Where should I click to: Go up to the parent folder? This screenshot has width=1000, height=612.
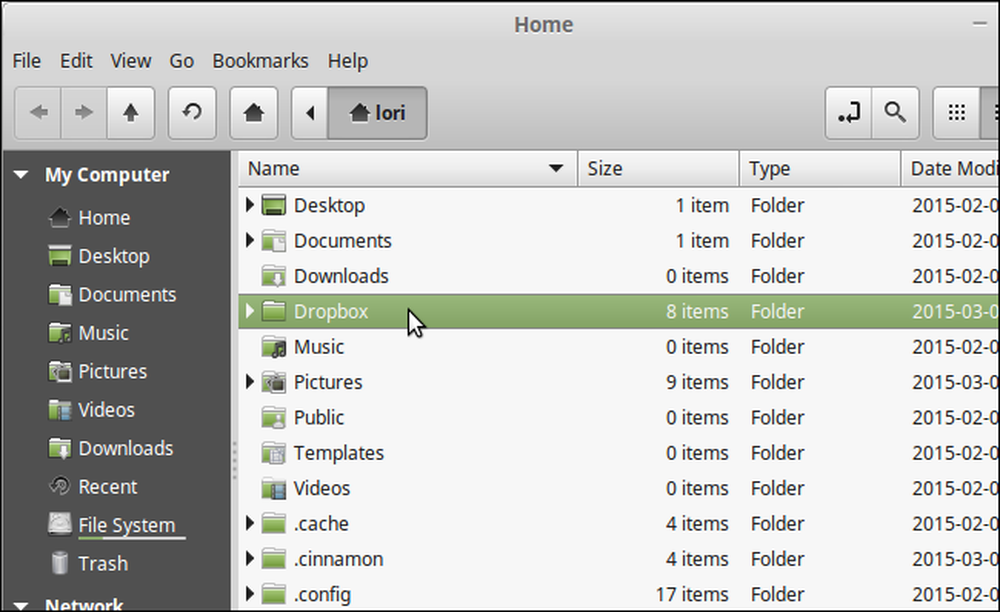point(131,113)
